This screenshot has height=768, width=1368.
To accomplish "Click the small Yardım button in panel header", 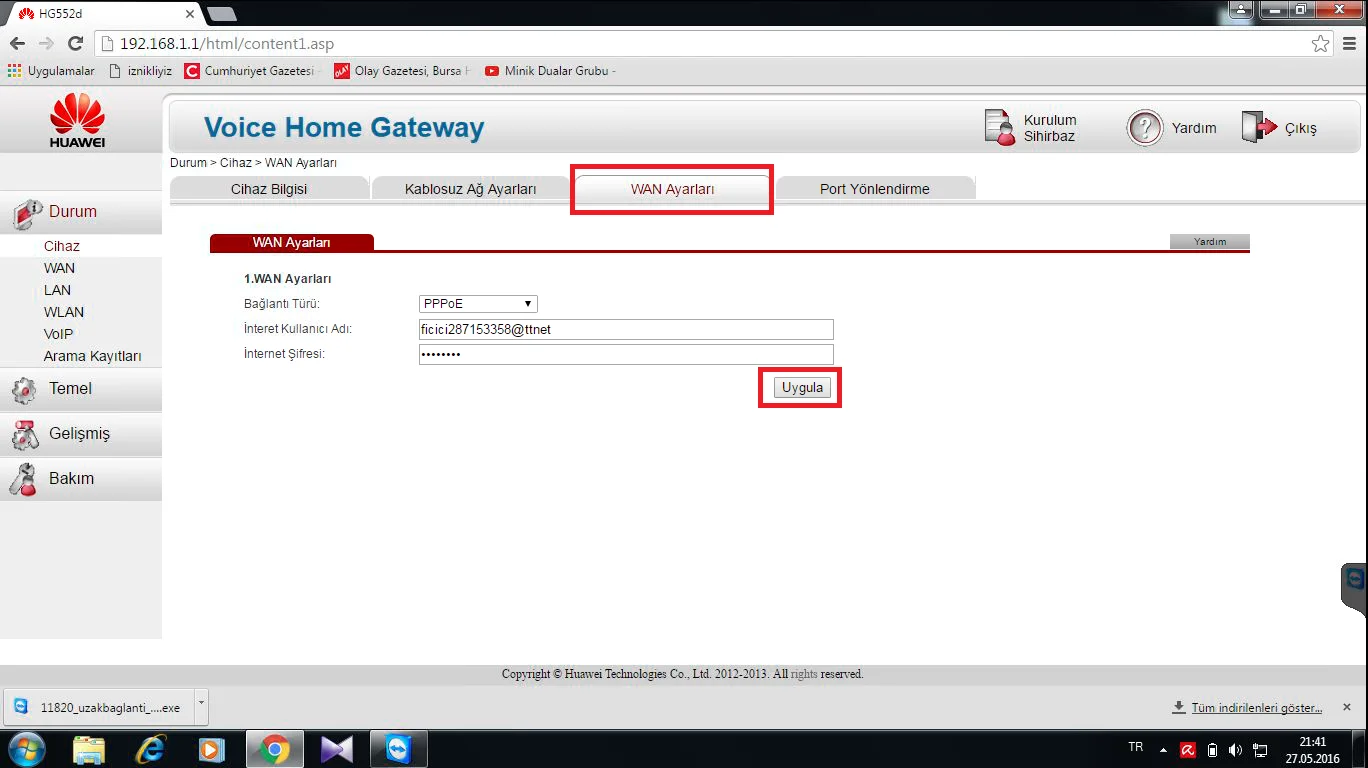I will coord(1209,242).
